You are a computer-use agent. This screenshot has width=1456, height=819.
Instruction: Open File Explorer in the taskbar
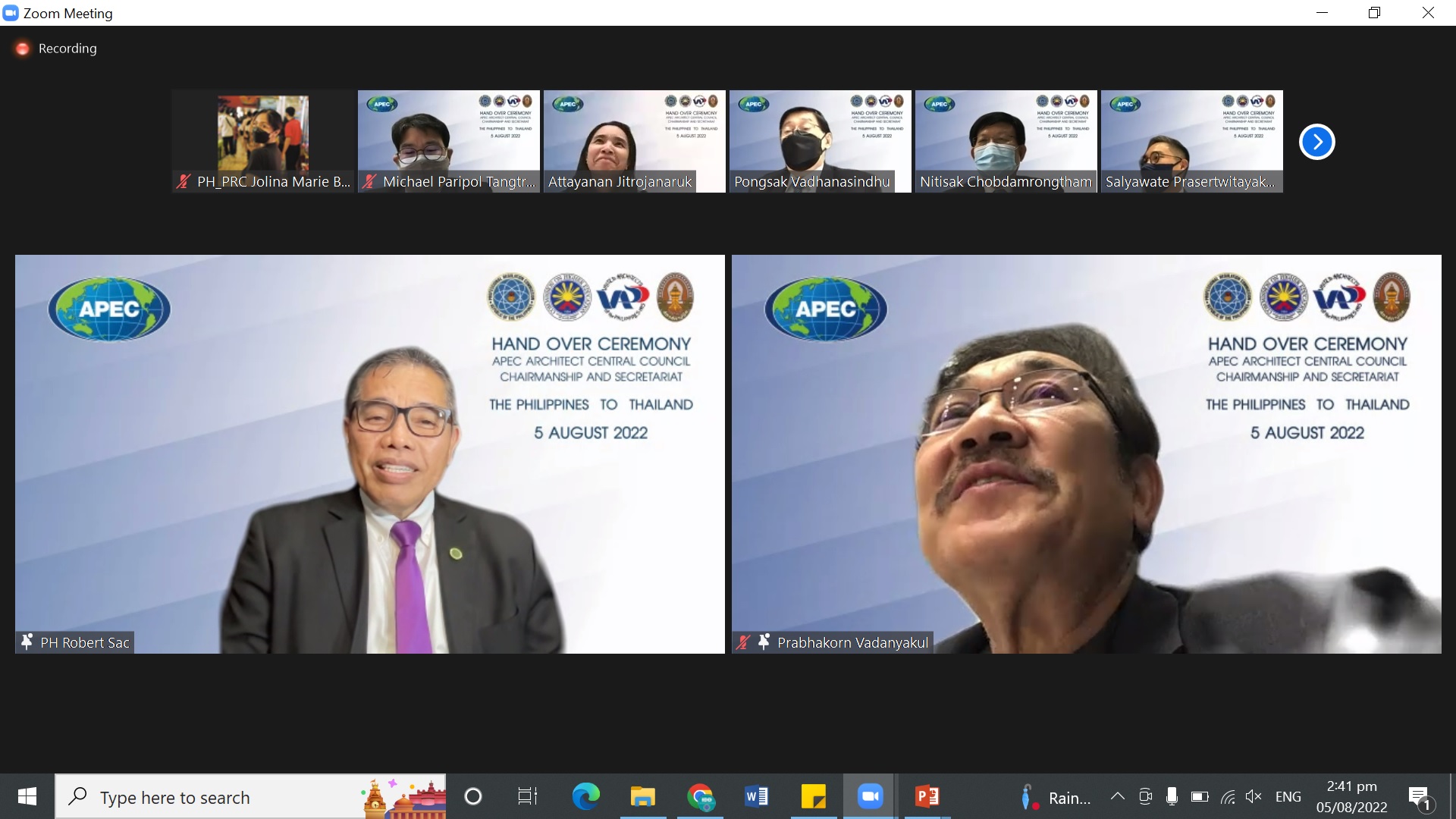(x=642, y=796)
